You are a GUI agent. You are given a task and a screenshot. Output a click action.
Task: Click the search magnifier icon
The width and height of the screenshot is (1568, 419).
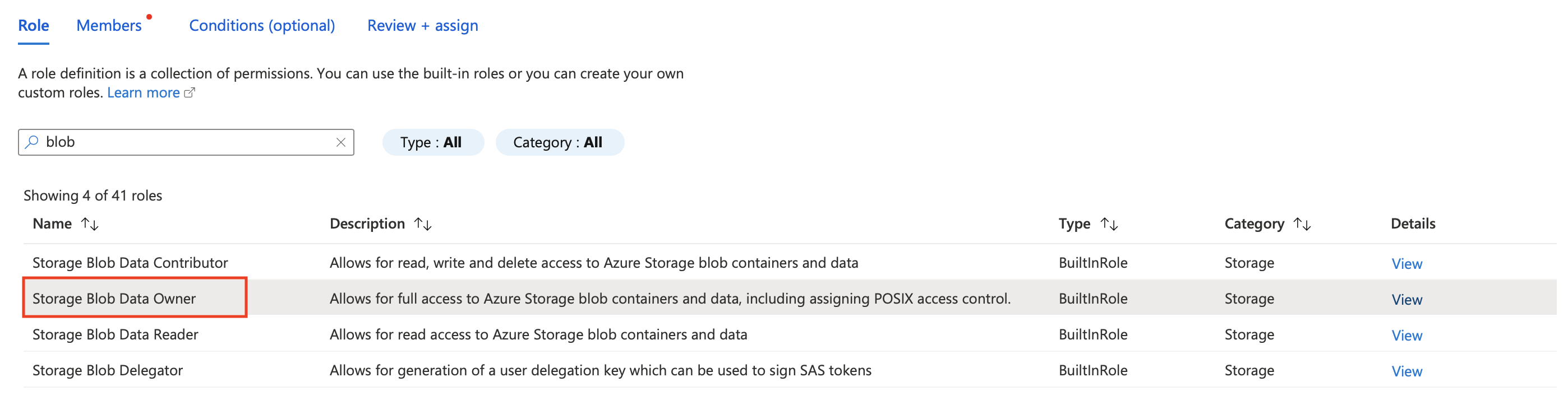(31, 142)
